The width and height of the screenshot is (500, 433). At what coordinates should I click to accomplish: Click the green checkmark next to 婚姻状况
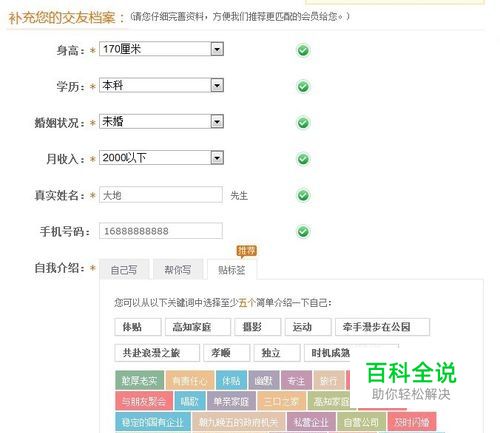click(x=303, y=123)
